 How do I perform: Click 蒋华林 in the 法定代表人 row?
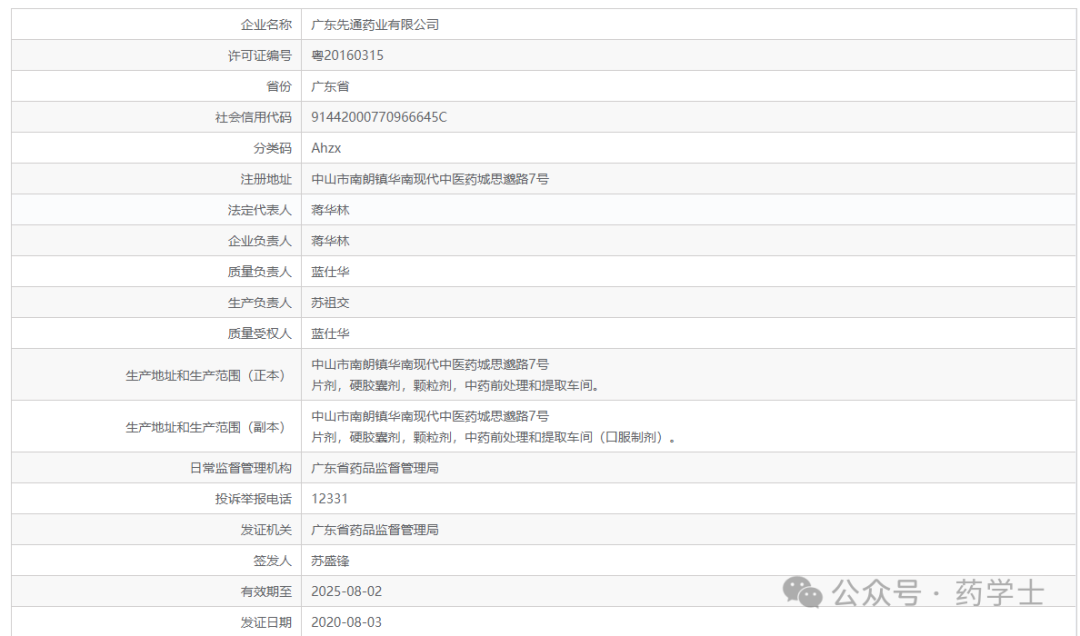click(330, 210)
